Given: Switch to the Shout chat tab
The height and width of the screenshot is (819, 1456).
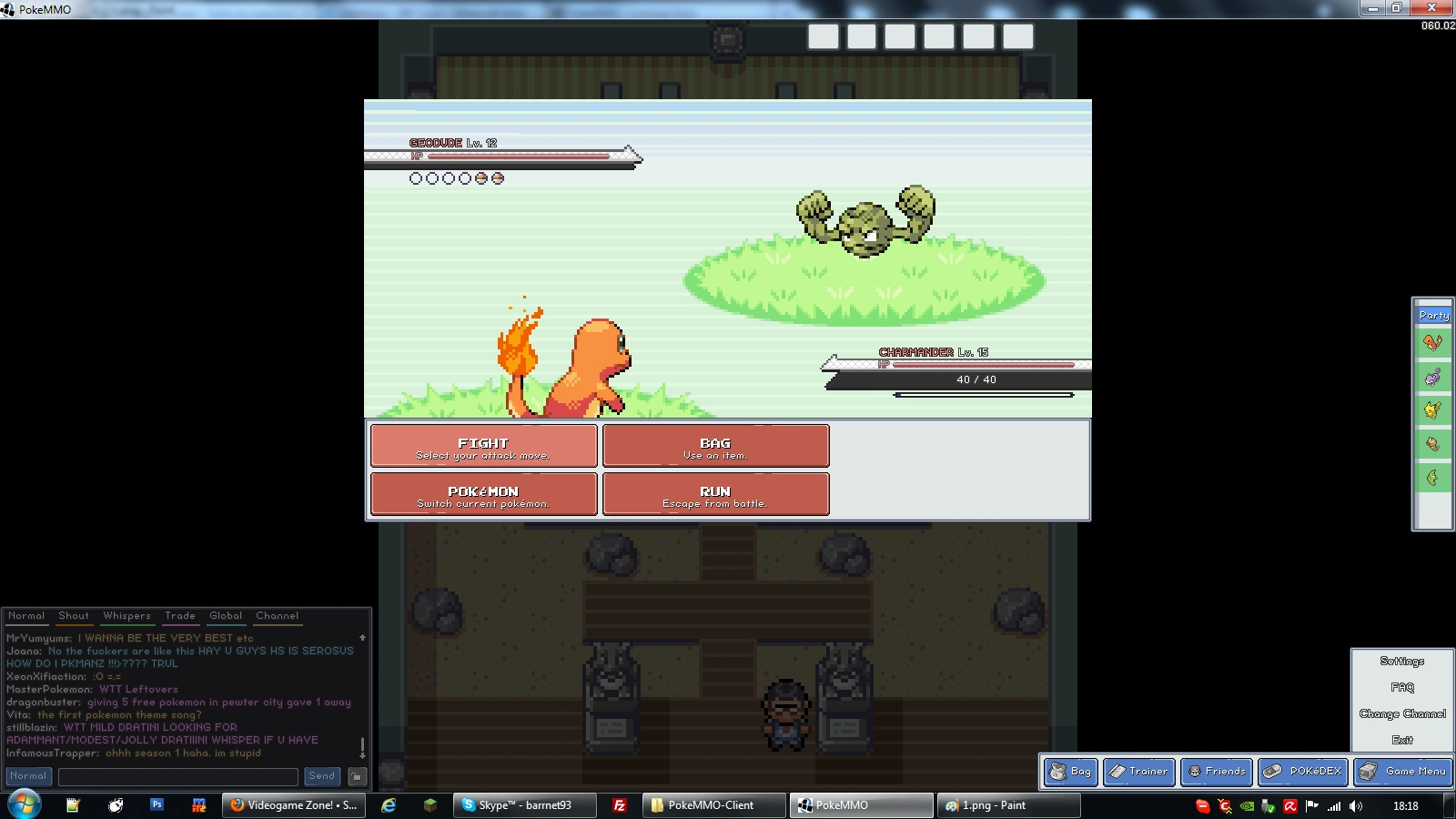Looking at the screenshot, I should [74, 616].
